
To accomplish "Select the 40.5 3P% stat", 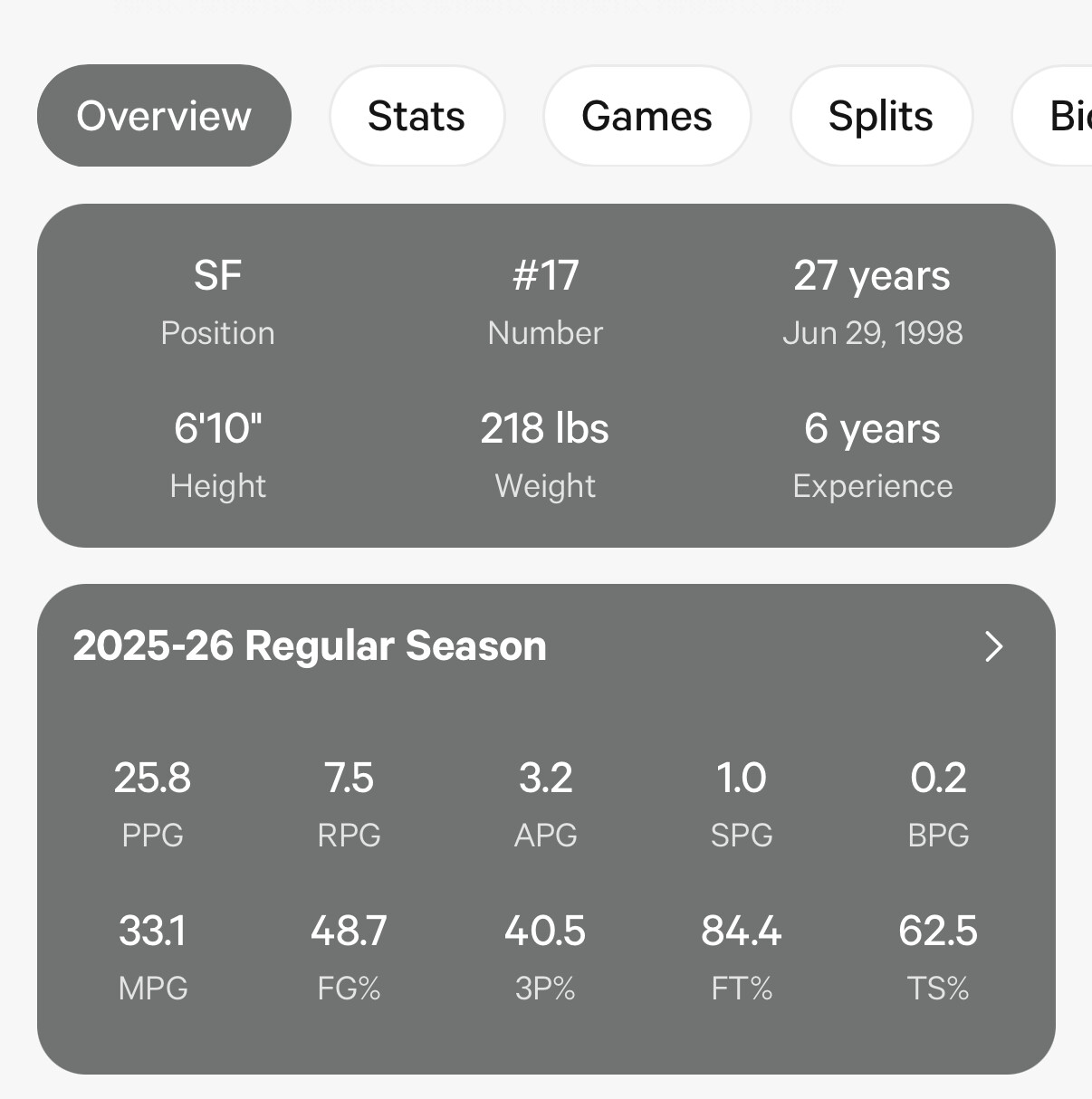I will (545, 954).
